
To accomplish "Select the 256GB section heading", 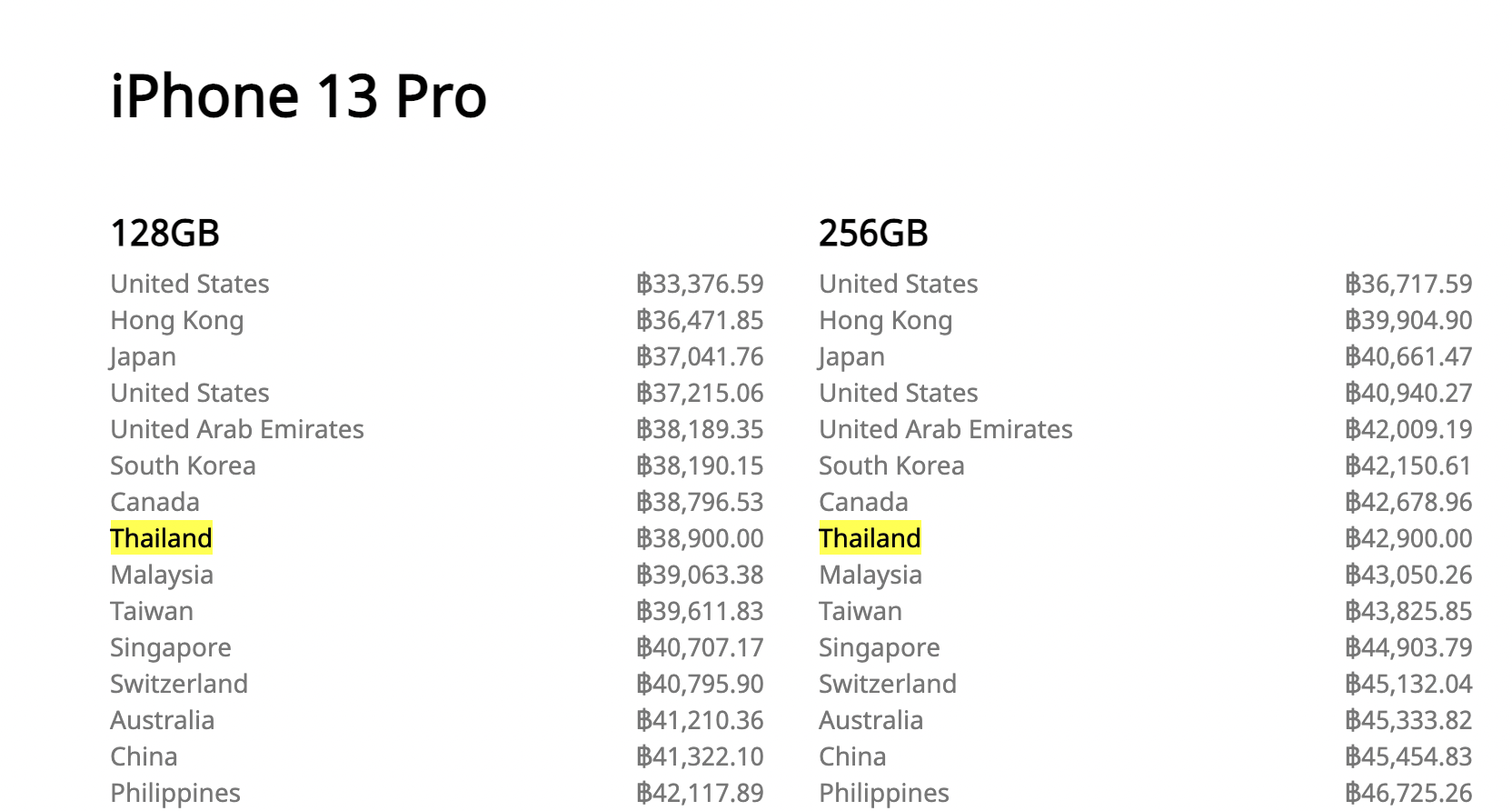I will click(873, 234).
